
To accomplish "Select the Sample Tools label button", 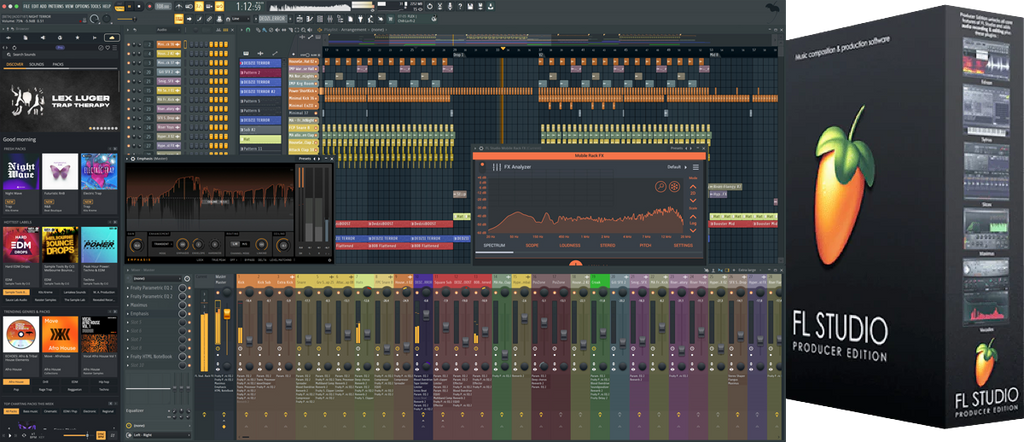I will [x=14, y=292].
